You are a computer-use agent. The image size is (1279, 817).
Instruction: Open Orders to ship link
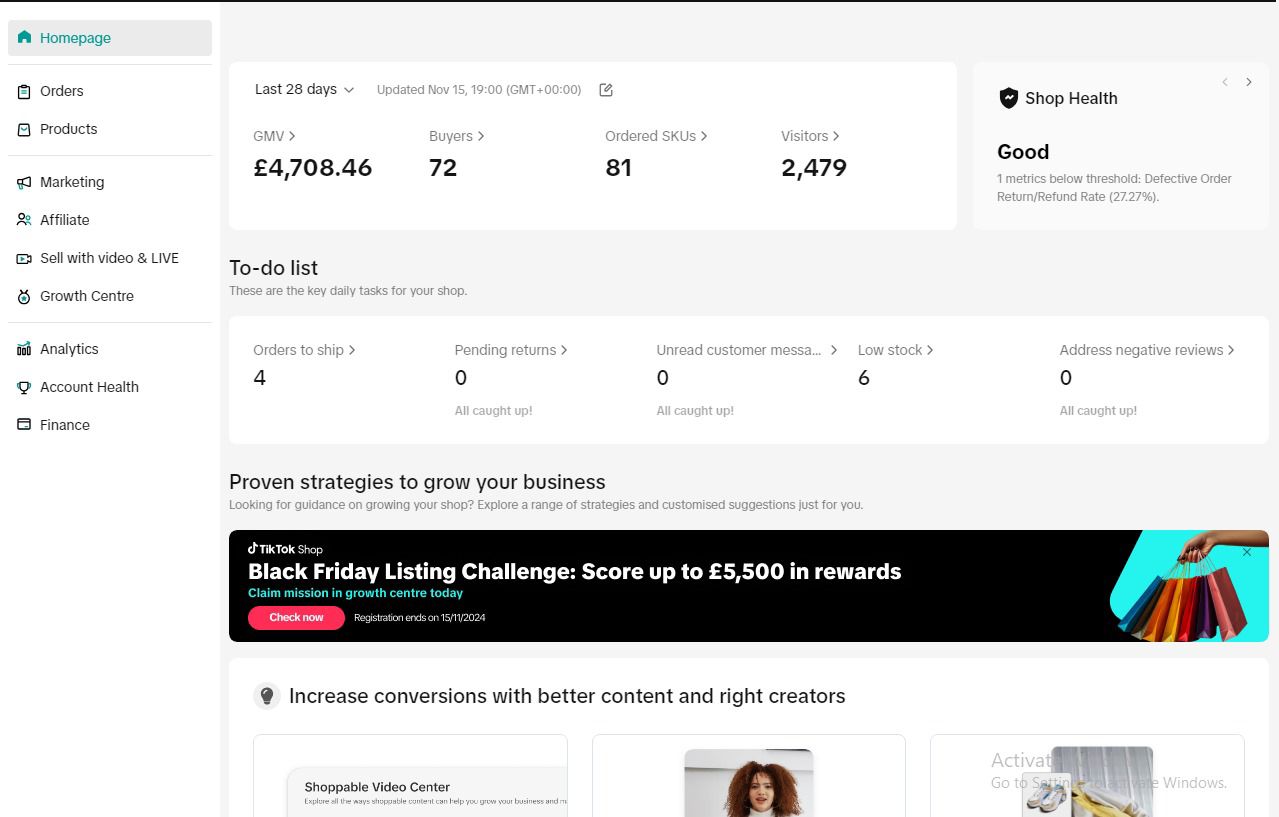click(304, 350)
